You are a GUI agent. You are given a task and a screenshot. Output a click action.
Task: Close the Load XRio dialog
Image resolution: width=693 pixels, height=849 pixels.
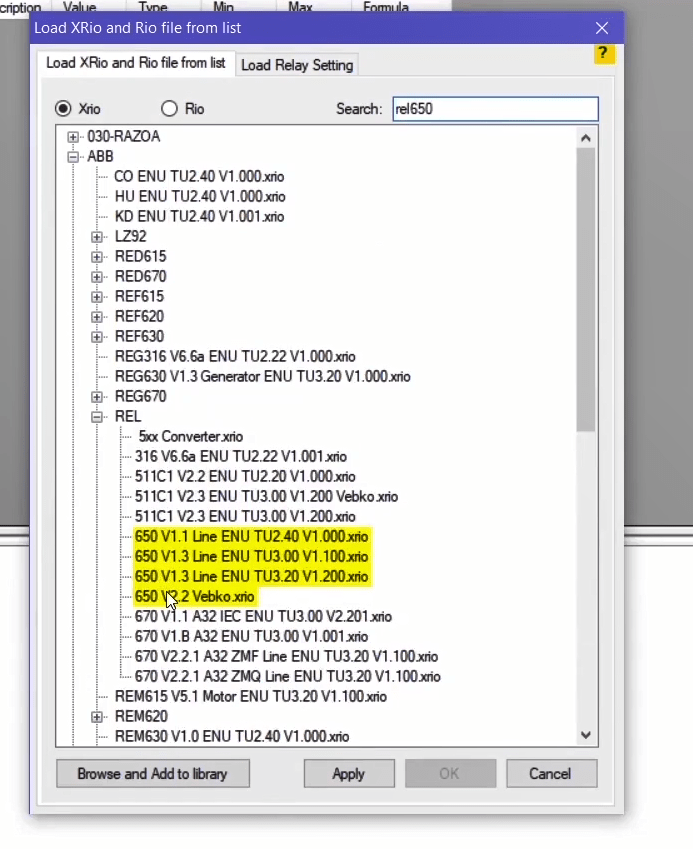[601, 28]
